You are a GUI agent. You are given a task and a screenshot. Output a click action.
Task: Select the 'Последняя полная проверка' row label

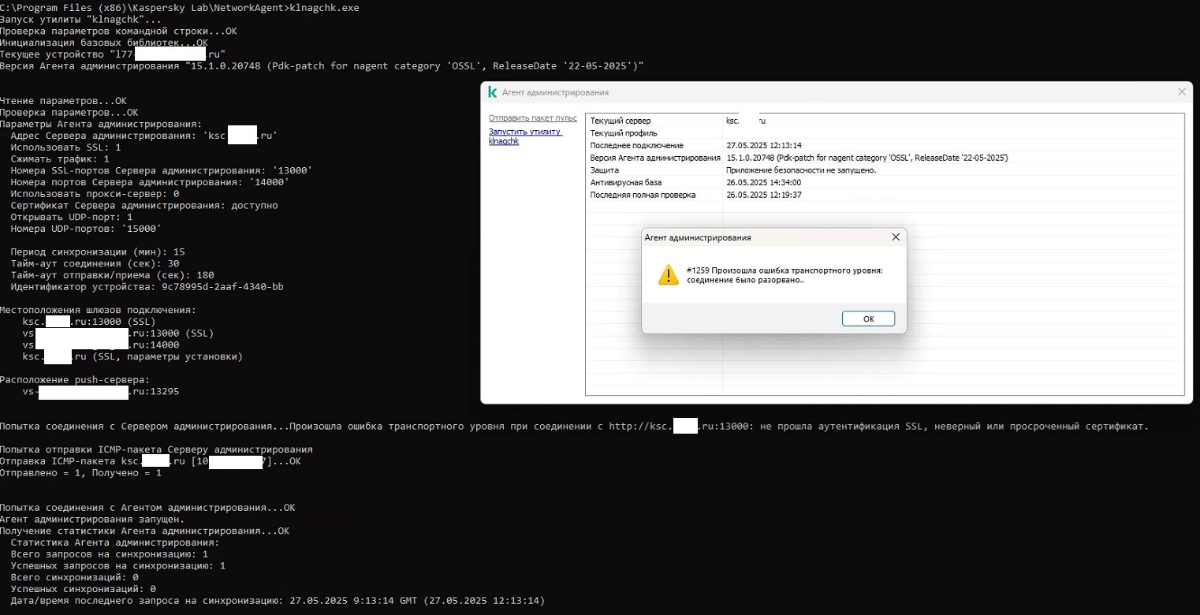641,194
